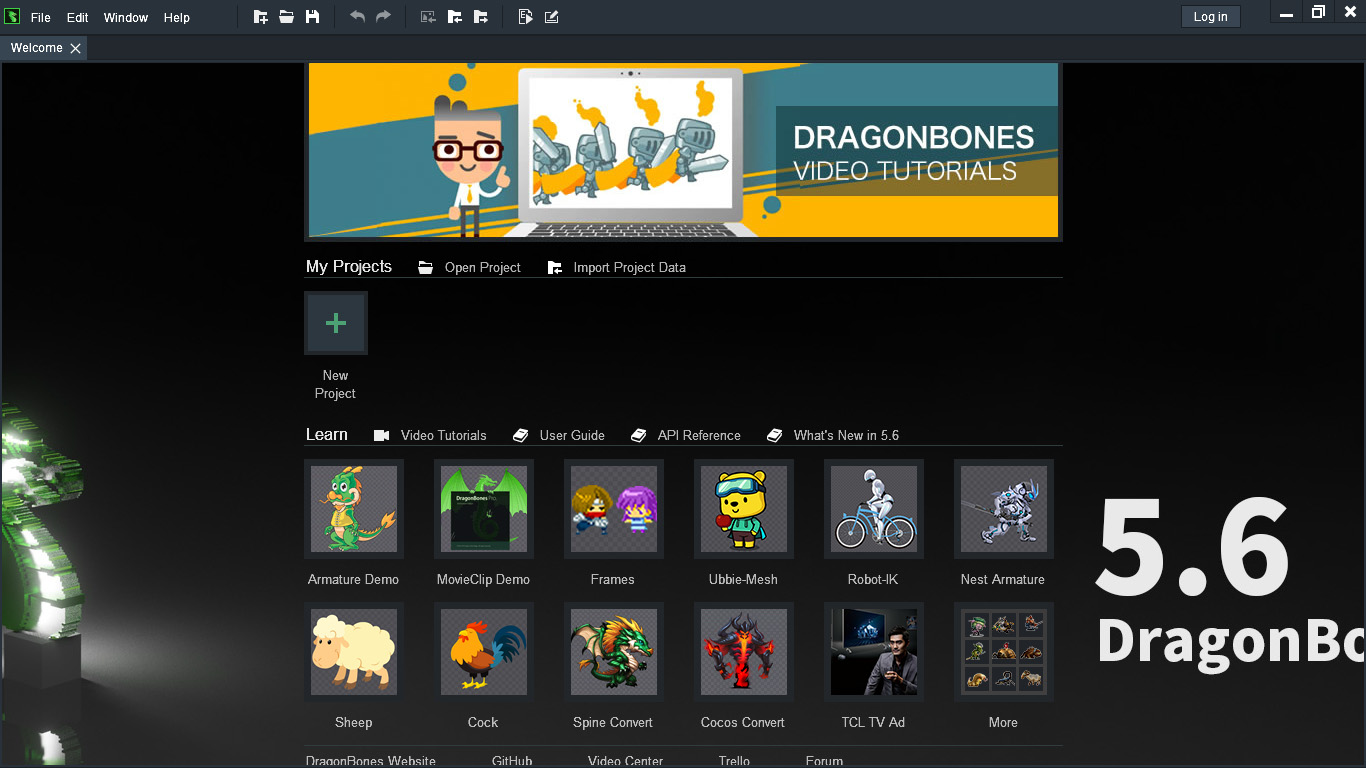
Task: Click the Import Assets image toolbar icon
Action: pyautogui.click(x=428, y=17)
